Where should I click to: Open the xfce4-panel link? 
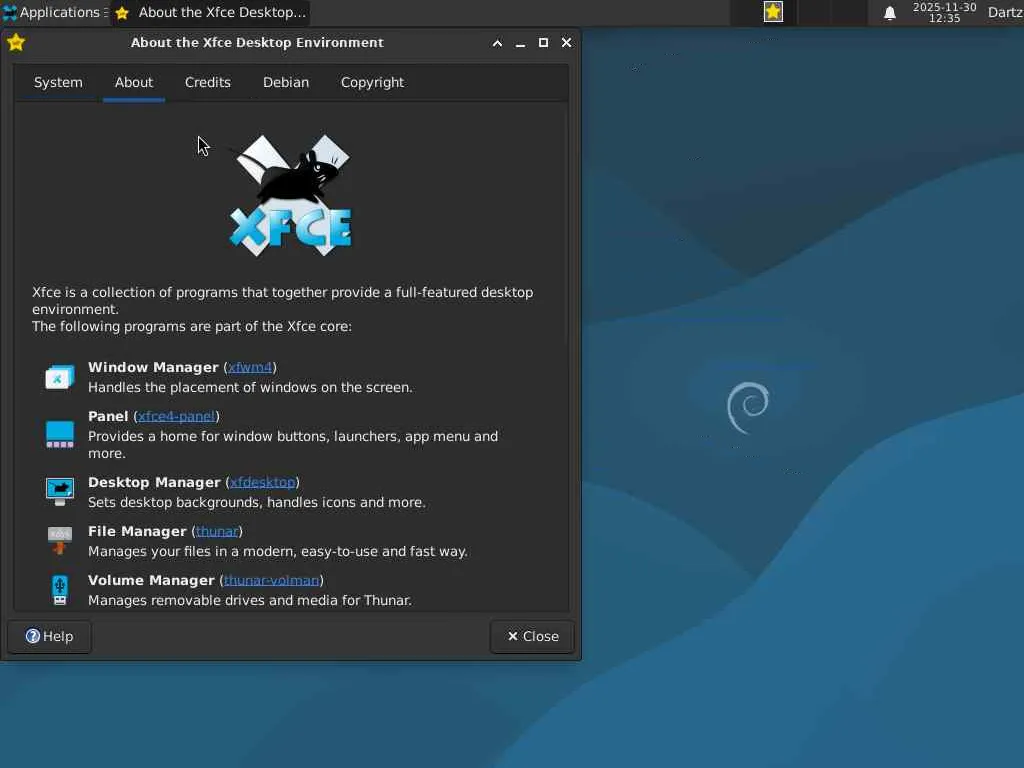(176, 416)
